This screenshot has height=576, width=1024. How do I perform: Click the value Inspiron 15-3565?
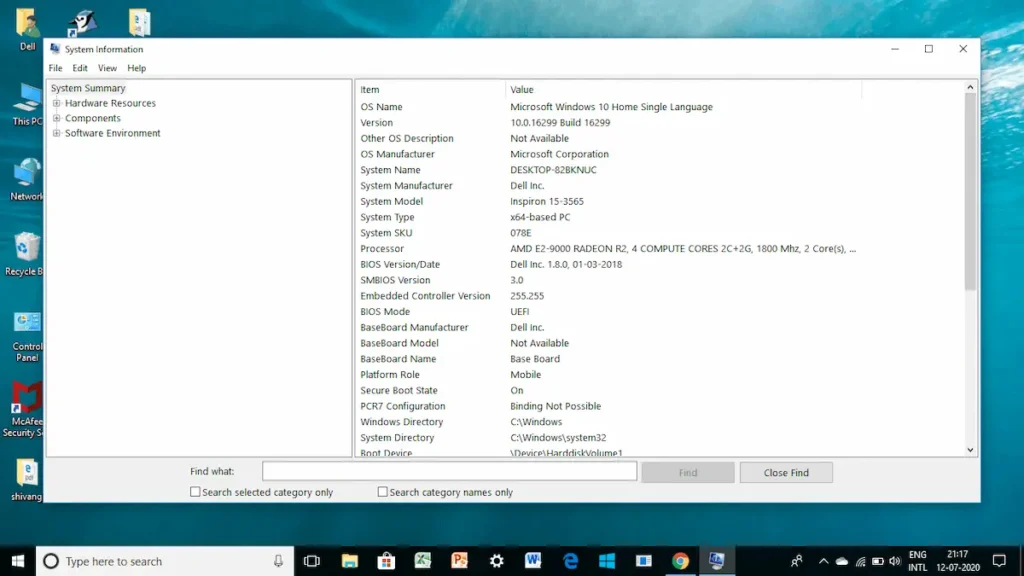(547, 201)
